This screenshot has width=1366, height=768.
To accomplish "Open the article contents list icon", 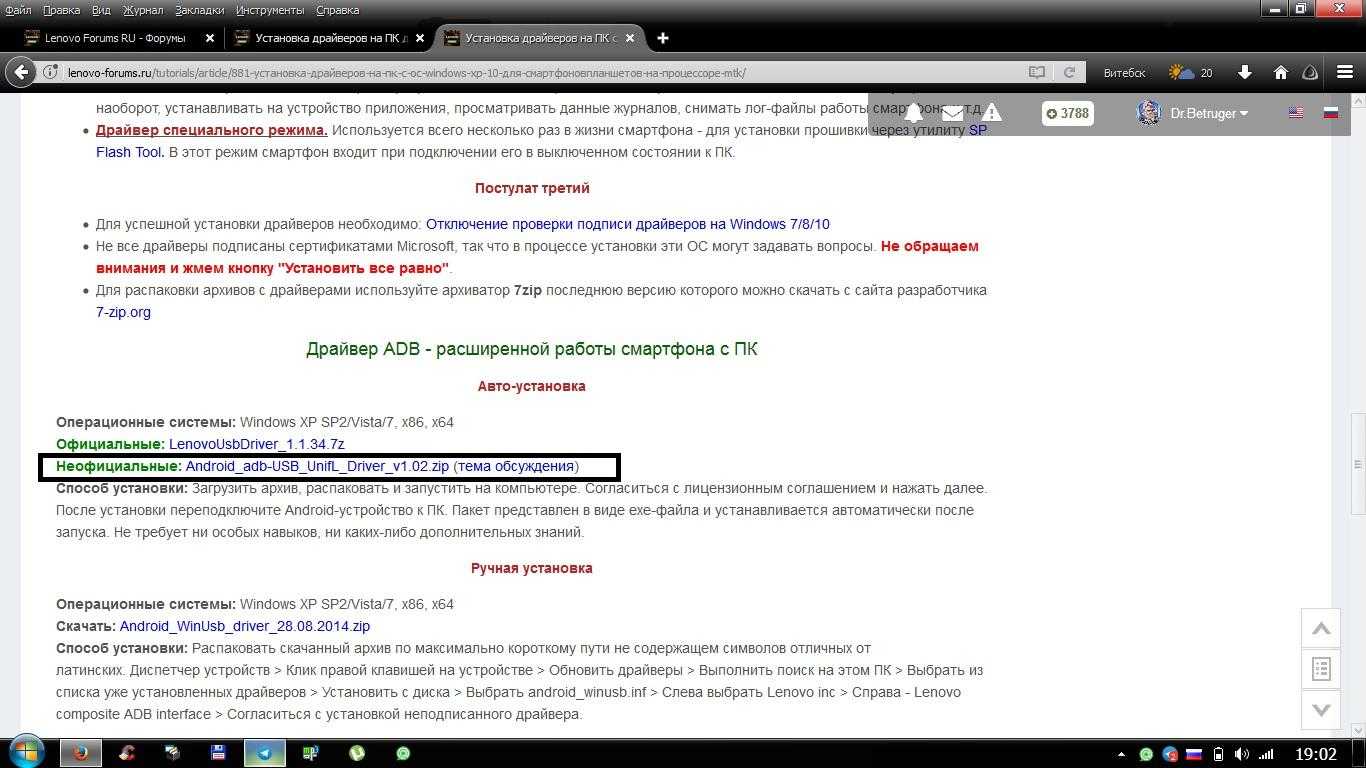I will click(1321, 669).
